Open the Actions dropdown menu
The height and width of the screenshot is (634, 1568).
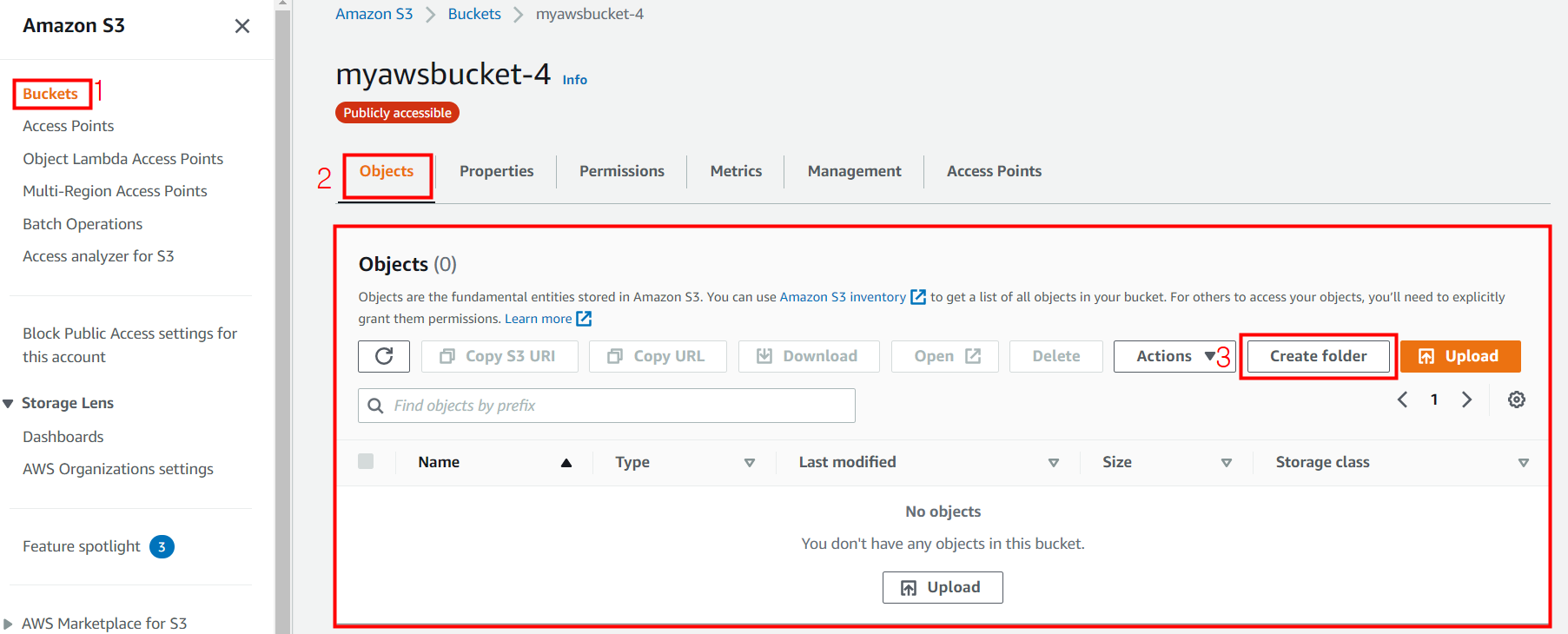pos(1174,356)
